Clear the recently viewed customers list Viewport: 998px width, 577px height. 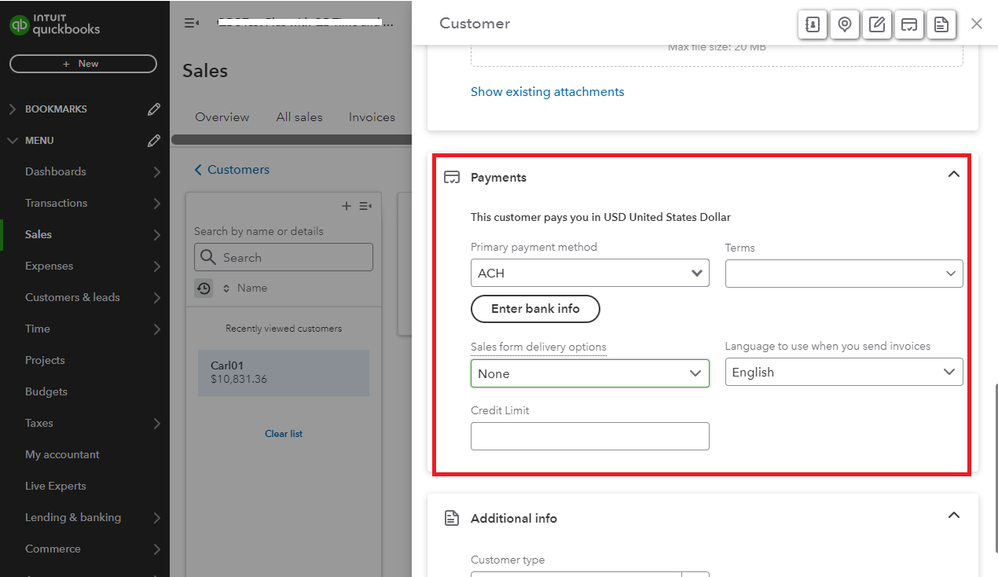(284, 433)
